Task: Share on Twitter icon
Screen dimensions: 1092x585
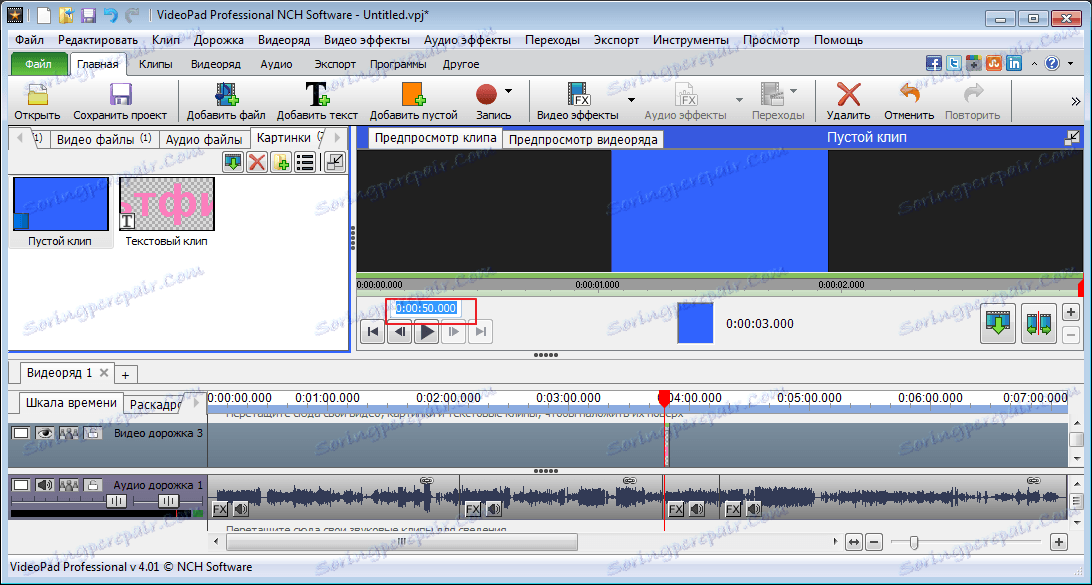Action: 954,63
